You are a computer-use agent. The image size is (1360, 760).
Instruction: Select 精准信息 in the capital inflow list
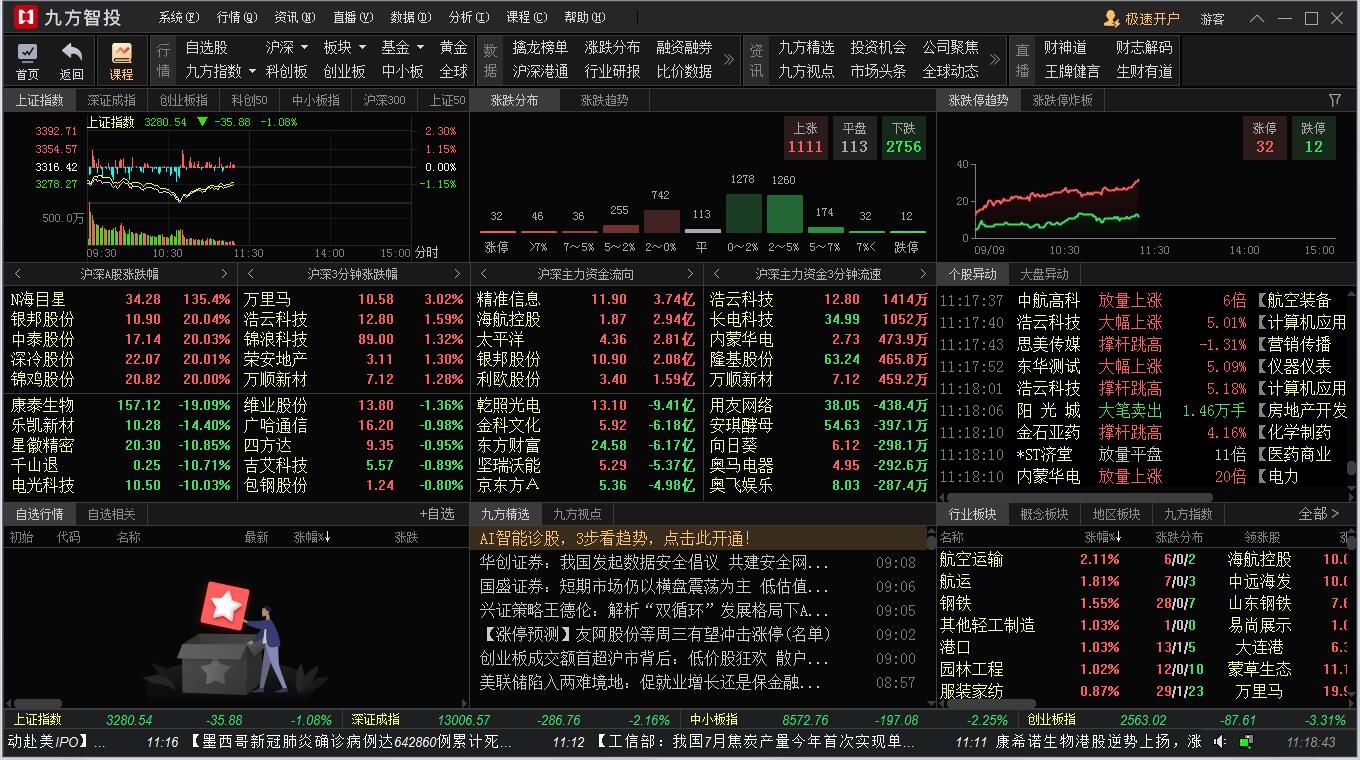coord(587,299)
